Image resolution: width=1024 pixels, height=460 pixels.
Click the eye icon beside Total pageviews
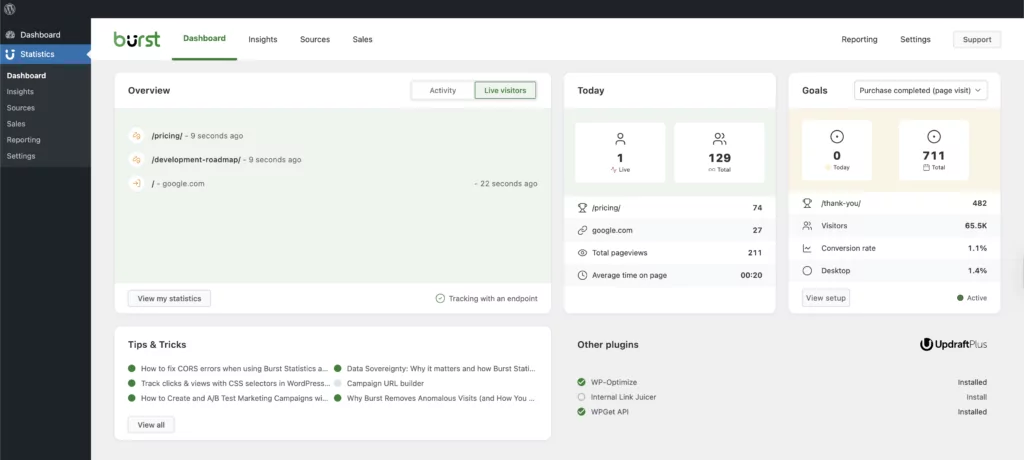click(583, 253)
